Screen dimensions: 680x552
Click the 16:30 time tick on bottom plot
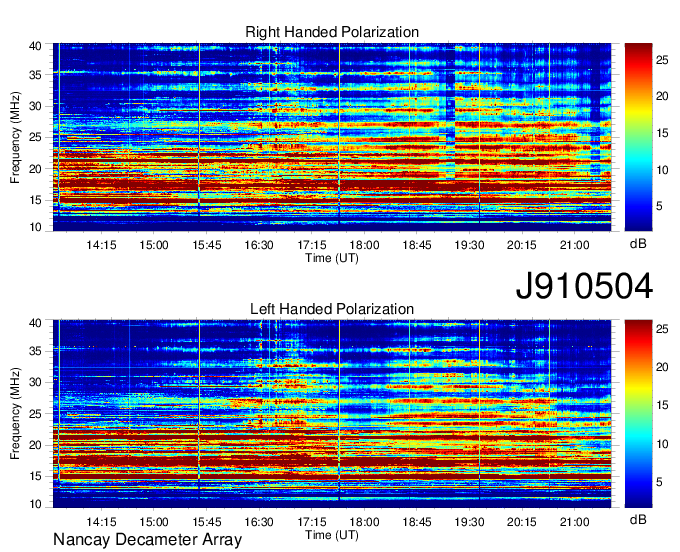point(259,521)
